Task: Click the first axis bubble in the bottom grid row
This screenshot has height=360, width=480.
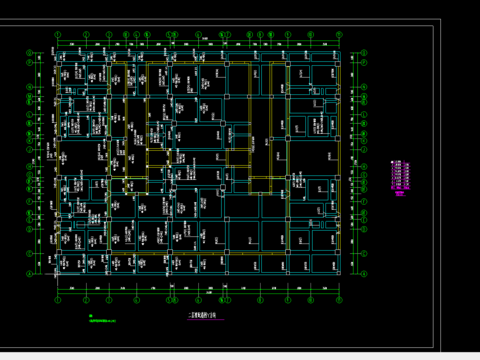Action: (x=58, y=300)
